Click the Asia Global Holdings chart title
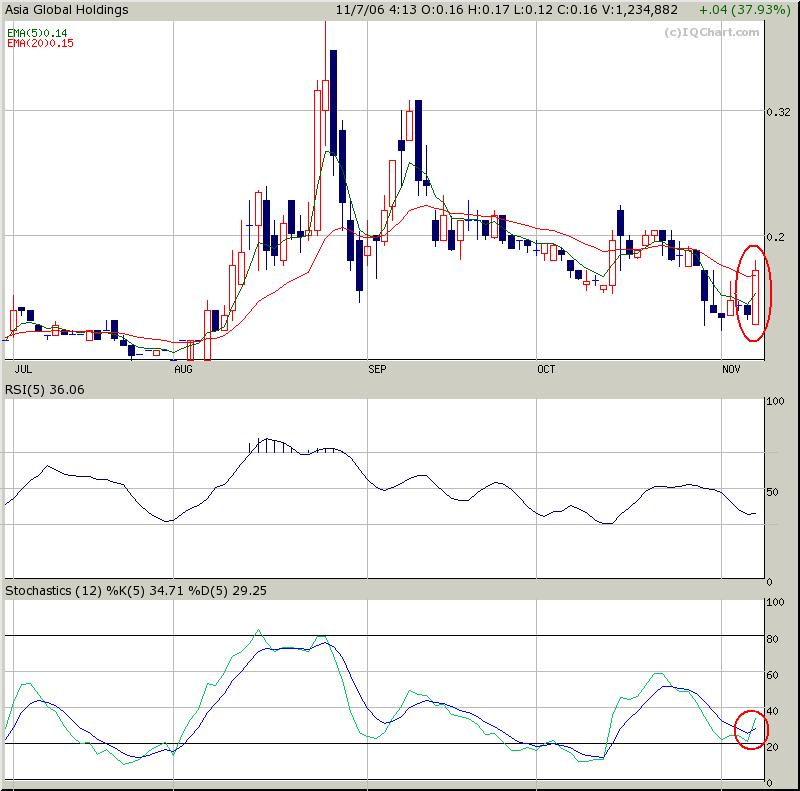The height and width of the screenshot is (791, 800). [68, 10]
